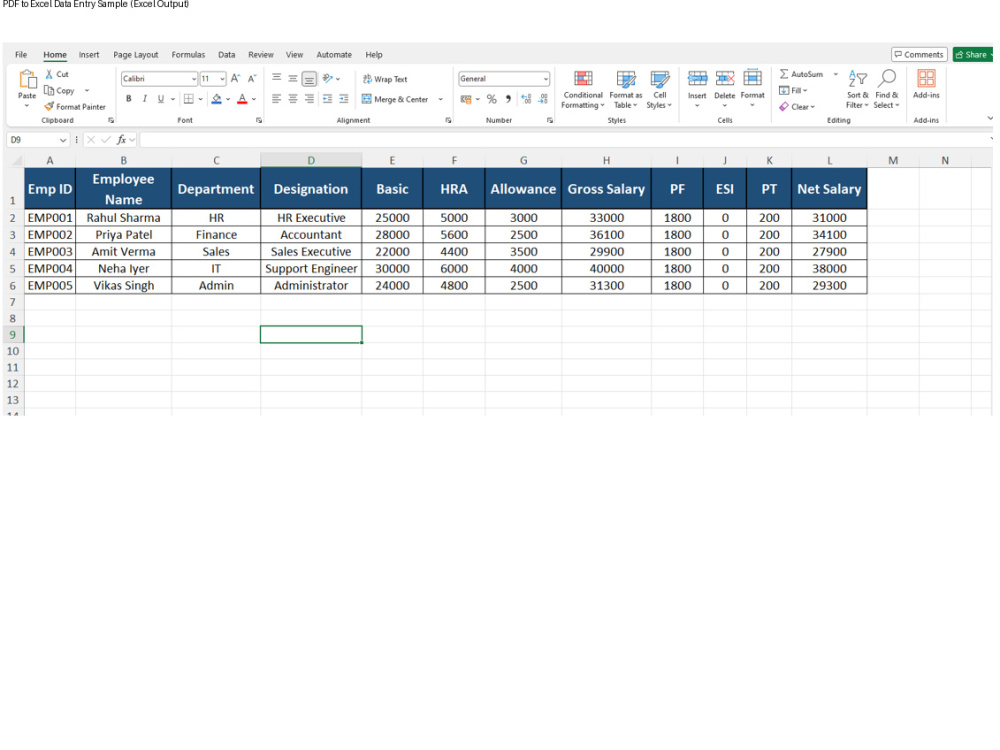Align cell text to the right
The image size is (1000, 750).
309,99
